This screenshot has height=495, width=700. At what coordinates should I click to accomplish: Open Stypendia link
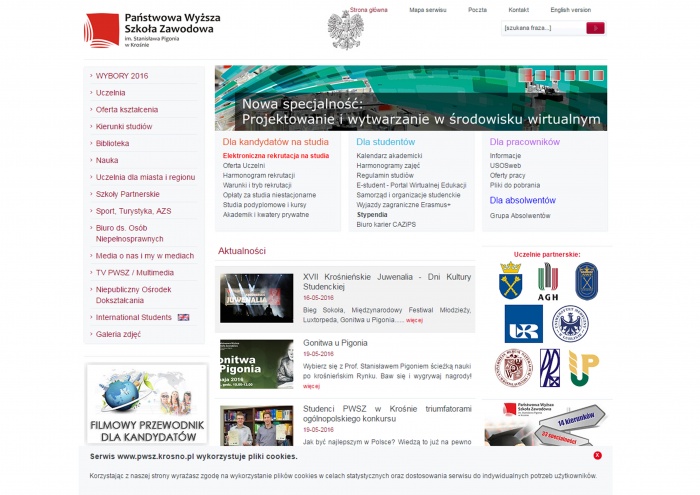click(372, 215)
